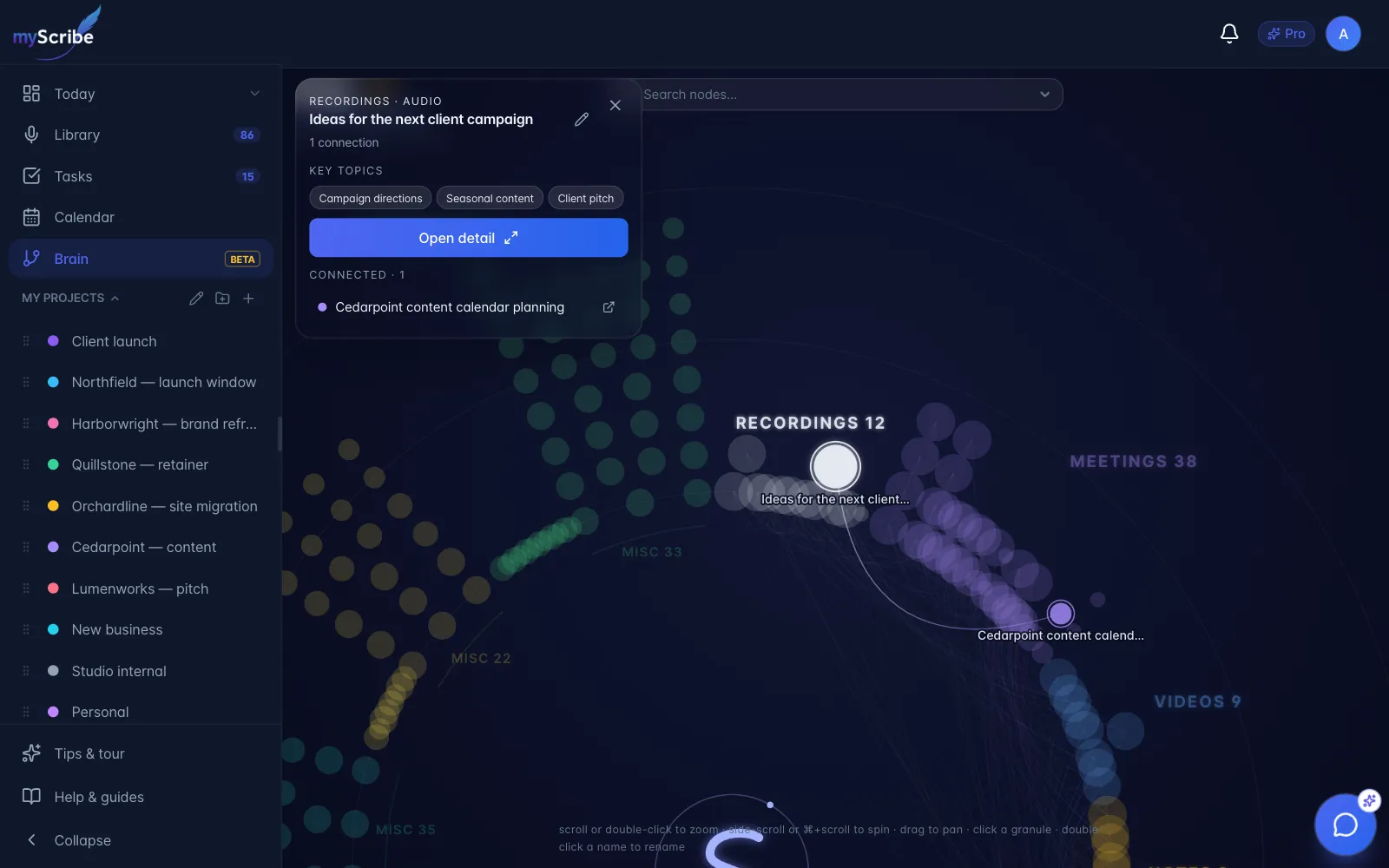The width and height of the screenshot is (1389, 868).
Task: Click the Client pitch topic chip
Action: click(586, 198)
